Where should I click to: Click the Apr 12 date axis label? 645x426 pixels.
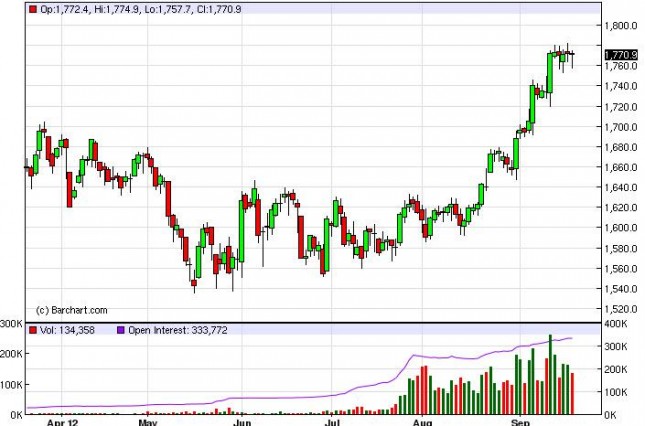click(x=62, y=422)
